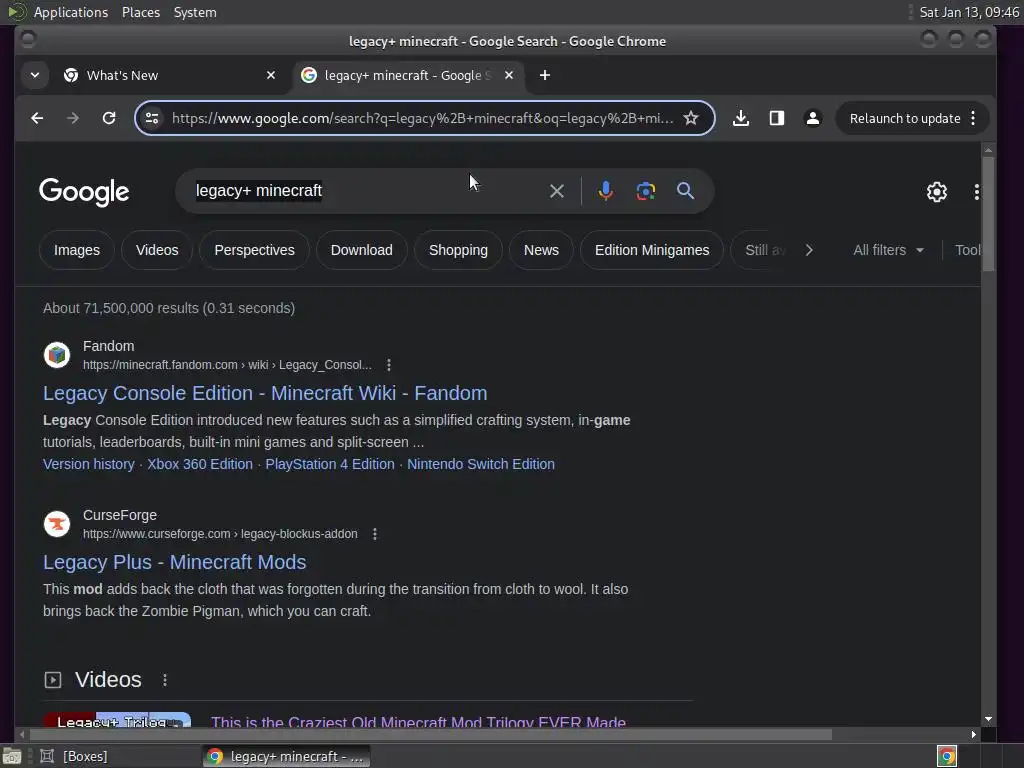Open the Legacy+ Trilogy video thumbnail
Screen dimensions: 1024x768
click(x=117, y=720)
